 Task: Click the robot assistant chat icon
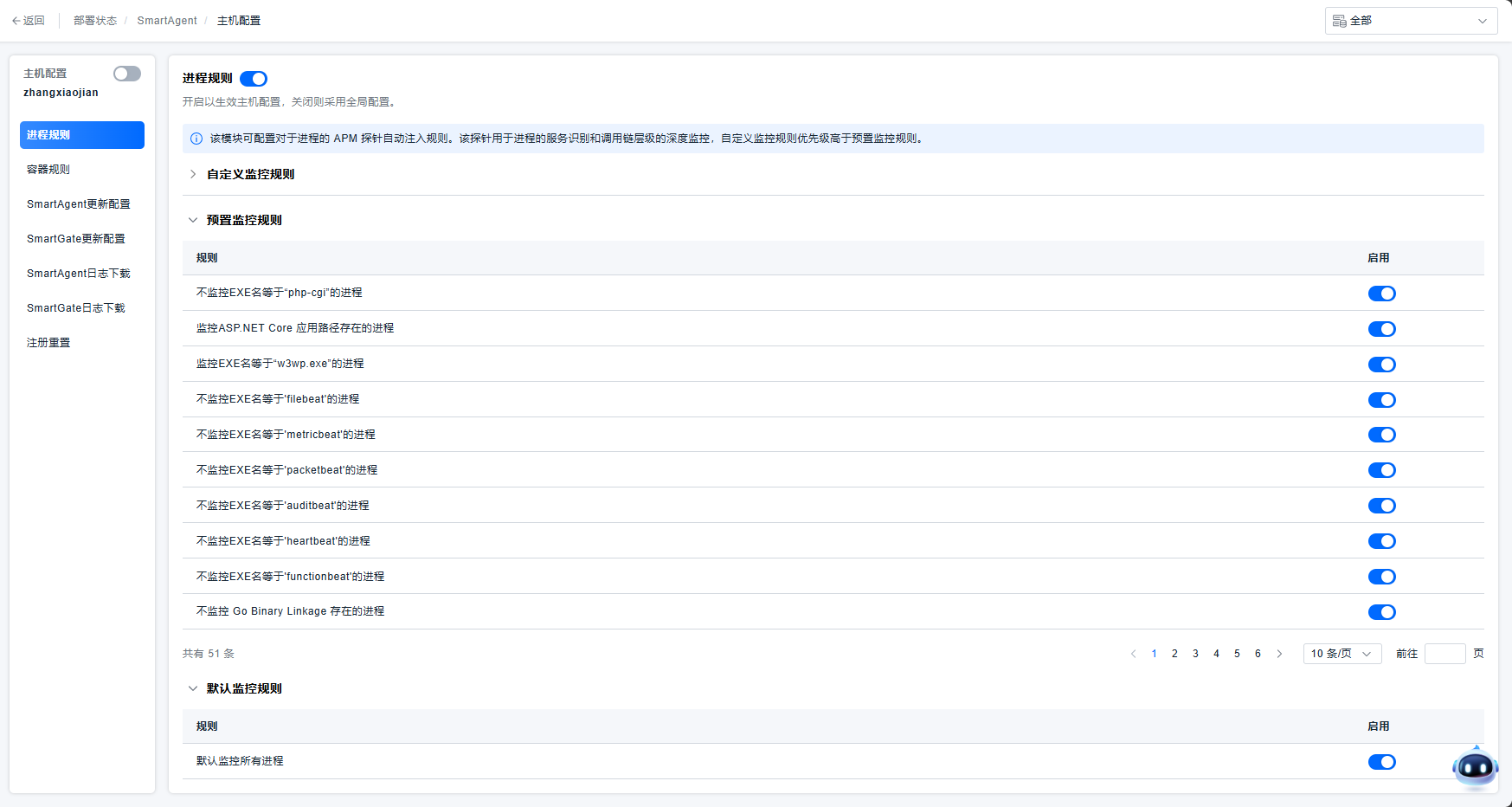click(x=1475, y=767)
